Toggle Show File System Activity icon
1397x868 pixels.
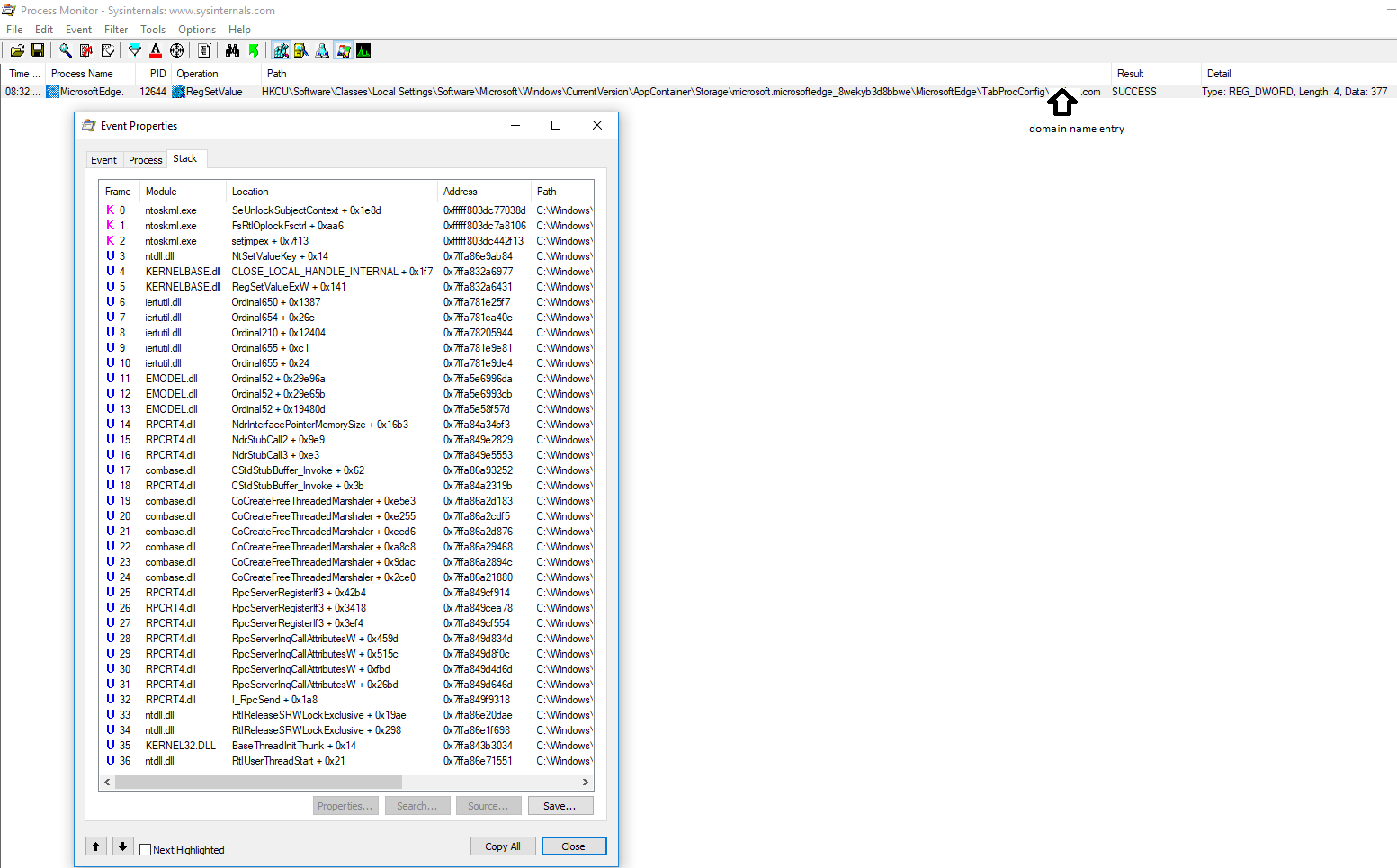(301, 50)
